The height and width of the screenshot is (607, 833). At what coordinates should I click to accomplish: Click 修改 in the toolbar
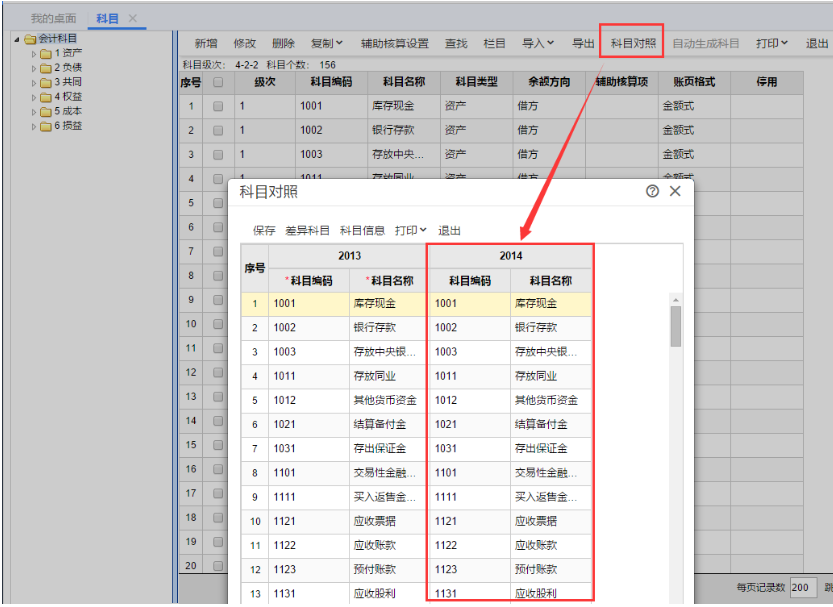244,43
